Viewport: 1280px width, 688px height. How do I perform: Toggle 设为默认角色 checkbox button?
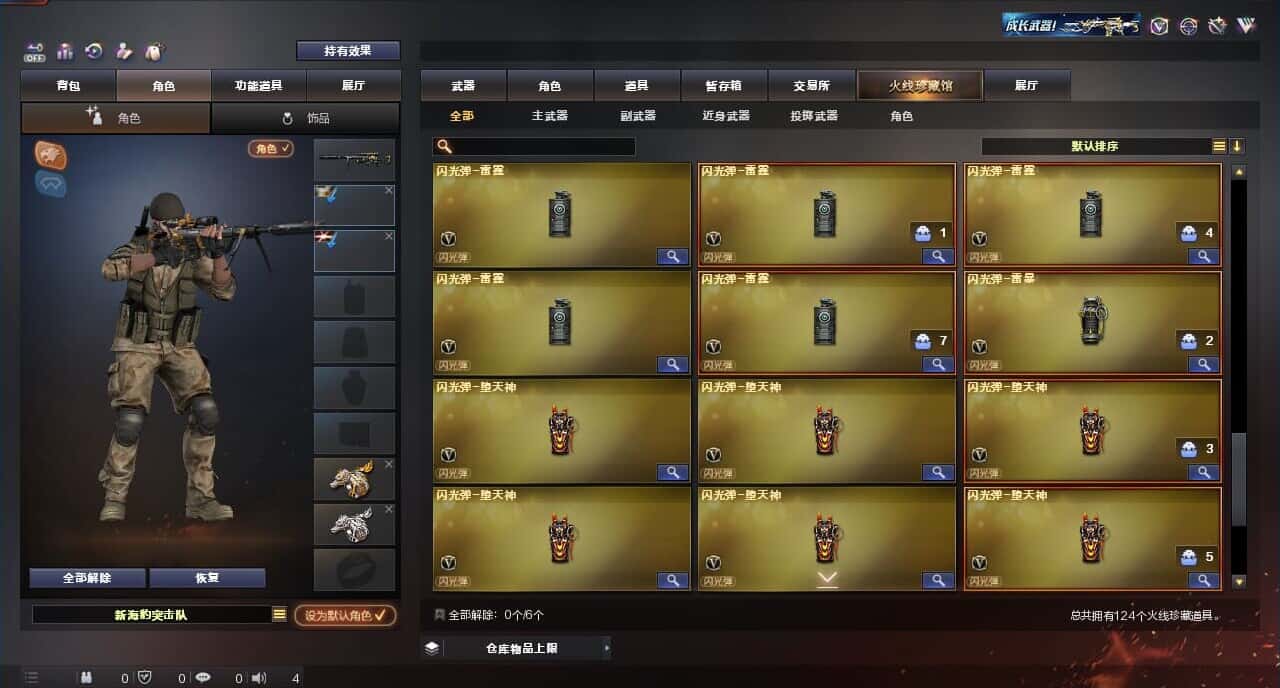coord(345,615)
